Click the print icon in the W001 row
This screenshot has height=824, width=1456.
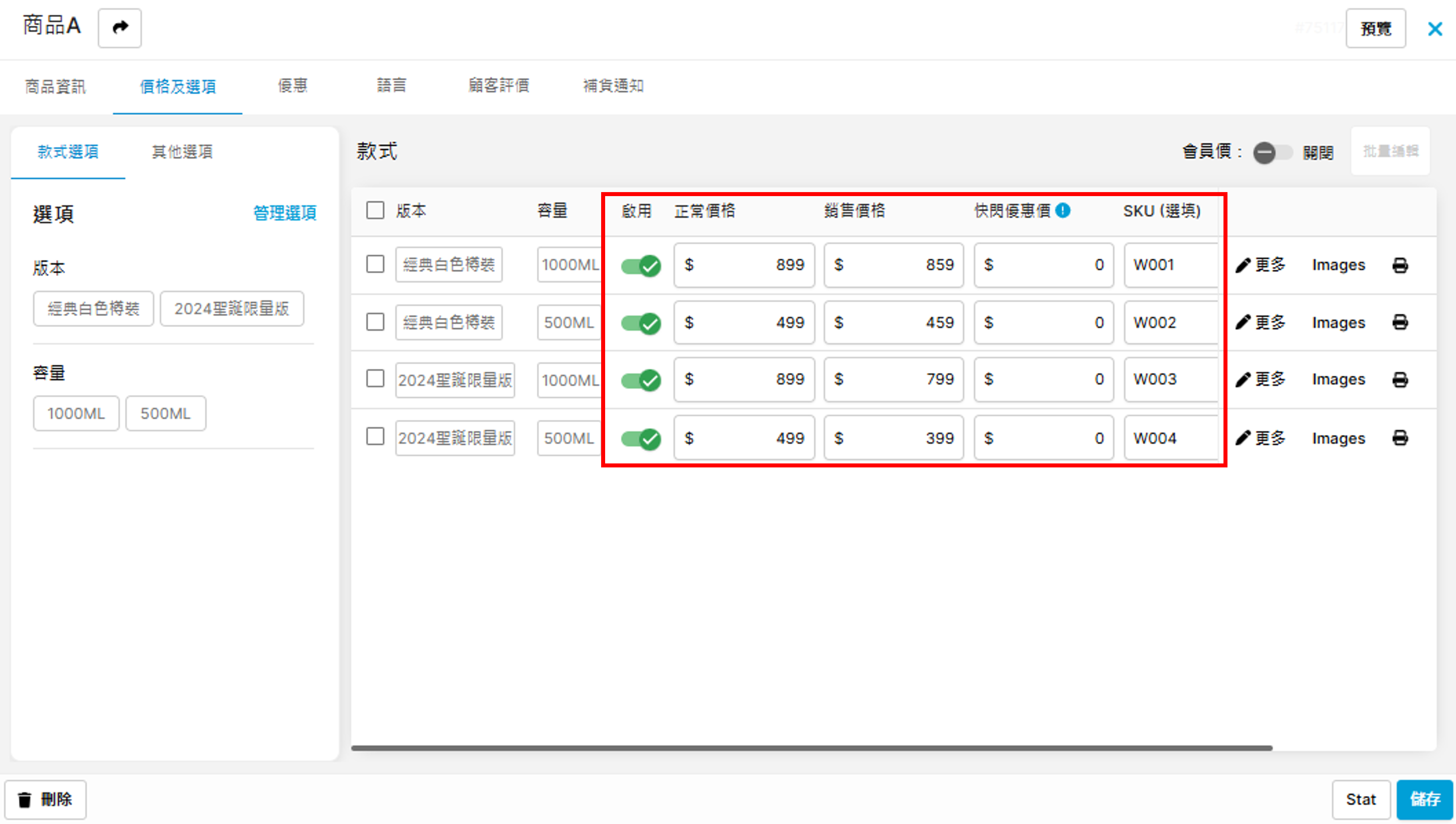(x=1400, y=265)
